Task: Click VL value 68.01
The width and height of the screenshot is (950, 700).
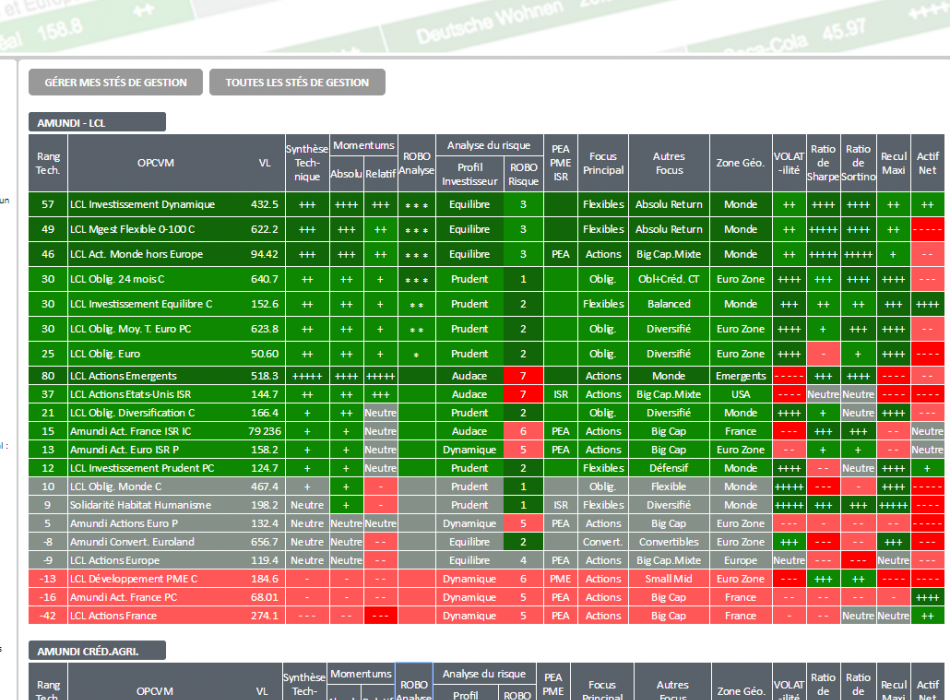Action: pyautogui.click(x=265, y=597)
